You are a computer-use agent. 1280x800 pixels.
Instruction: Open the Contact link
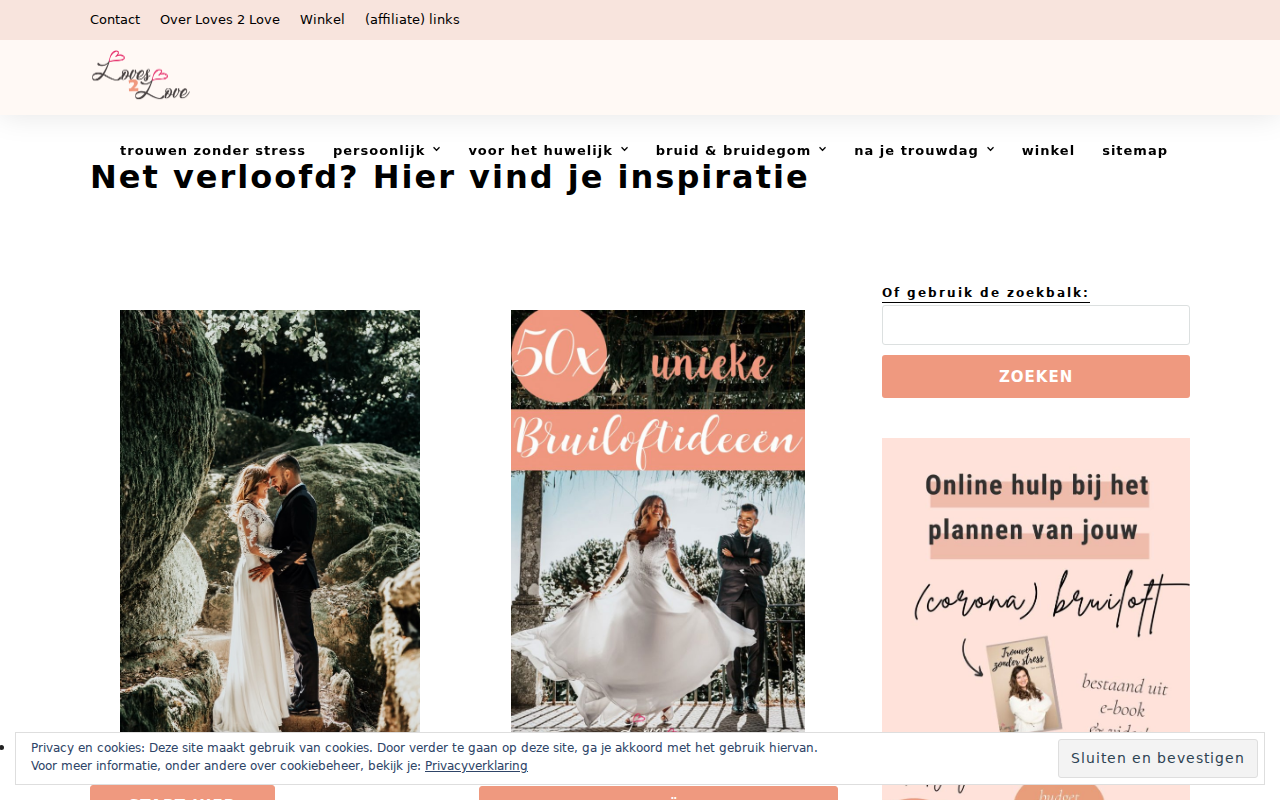[115, 19]
